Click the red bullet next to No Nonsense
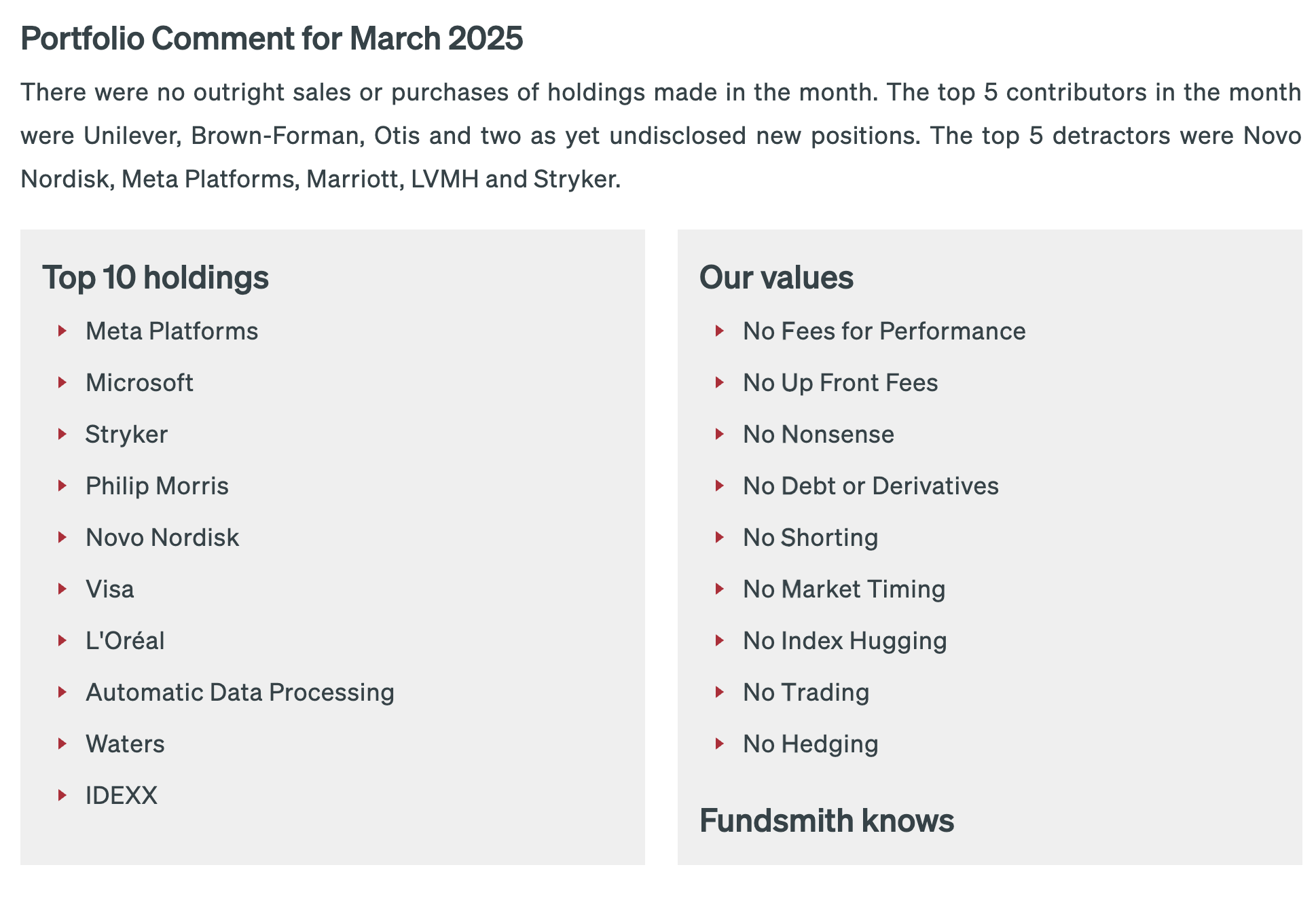The image size is (1316, 899). click(x=720, y=435)
